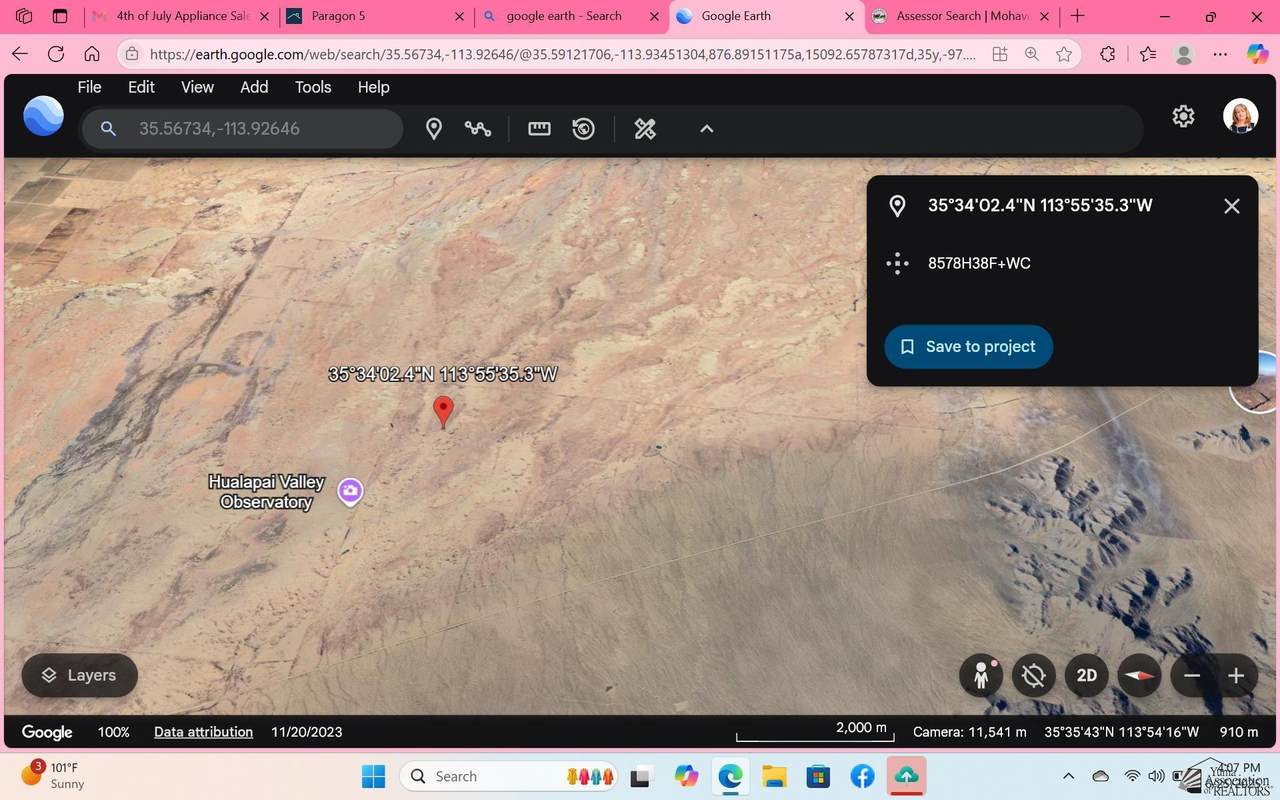Screen dimensions: 1280x800
Task: Show hidden system tray icons
Action: [1068, 777]
